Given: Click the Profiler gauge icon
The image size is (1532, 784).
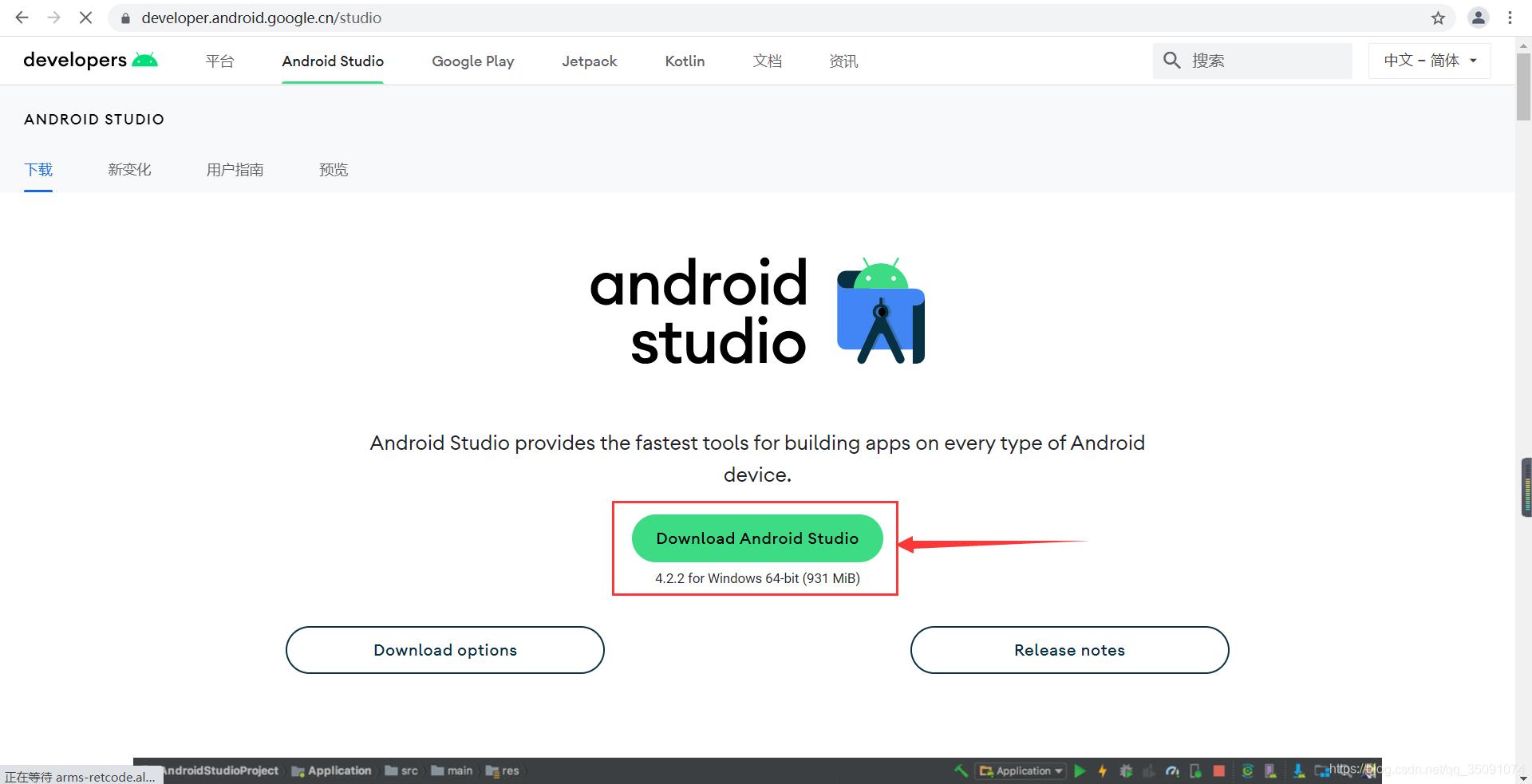Looking at the screenshot, I should [x=1172, y=770].
